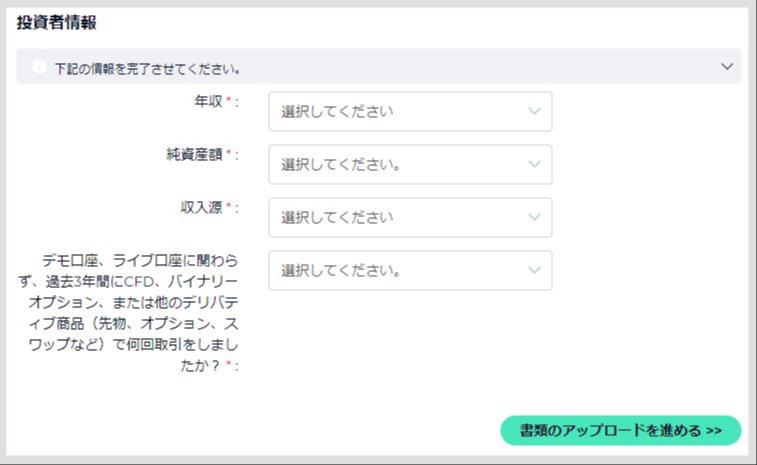Click the info icon in the notice banner
Screen dimensions: 757x465
pos(39,67)
